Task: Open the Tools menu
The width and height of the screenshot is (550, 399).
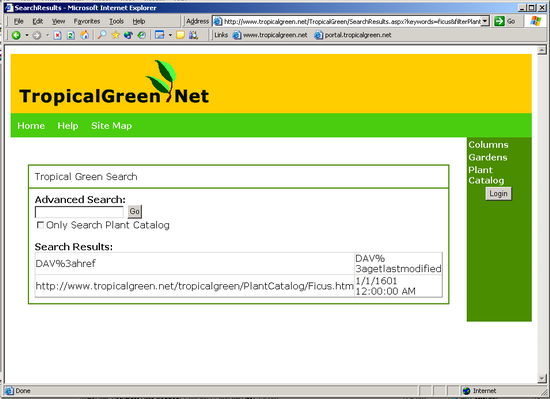Action: click(x=116, y=21)
